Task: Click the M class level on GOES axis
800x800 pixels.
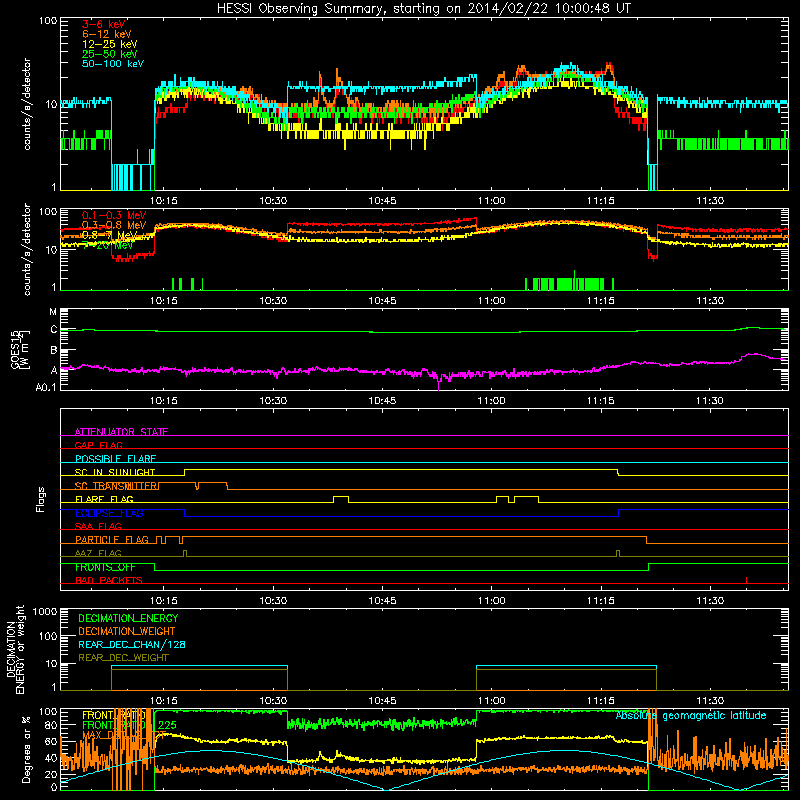Action: (53, 312)
